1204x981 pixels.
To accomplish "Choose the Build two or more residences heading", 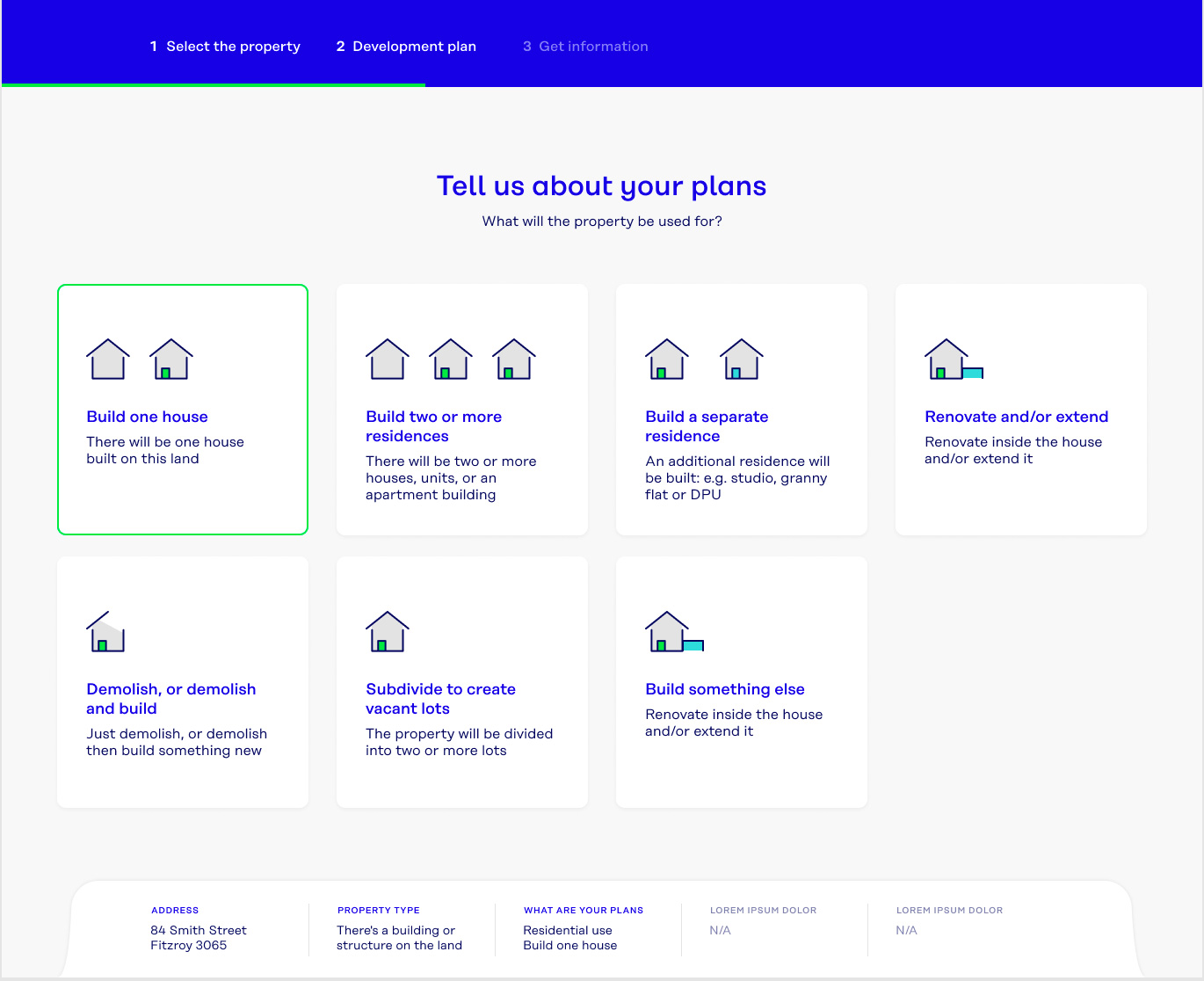I will pos(433,426).
